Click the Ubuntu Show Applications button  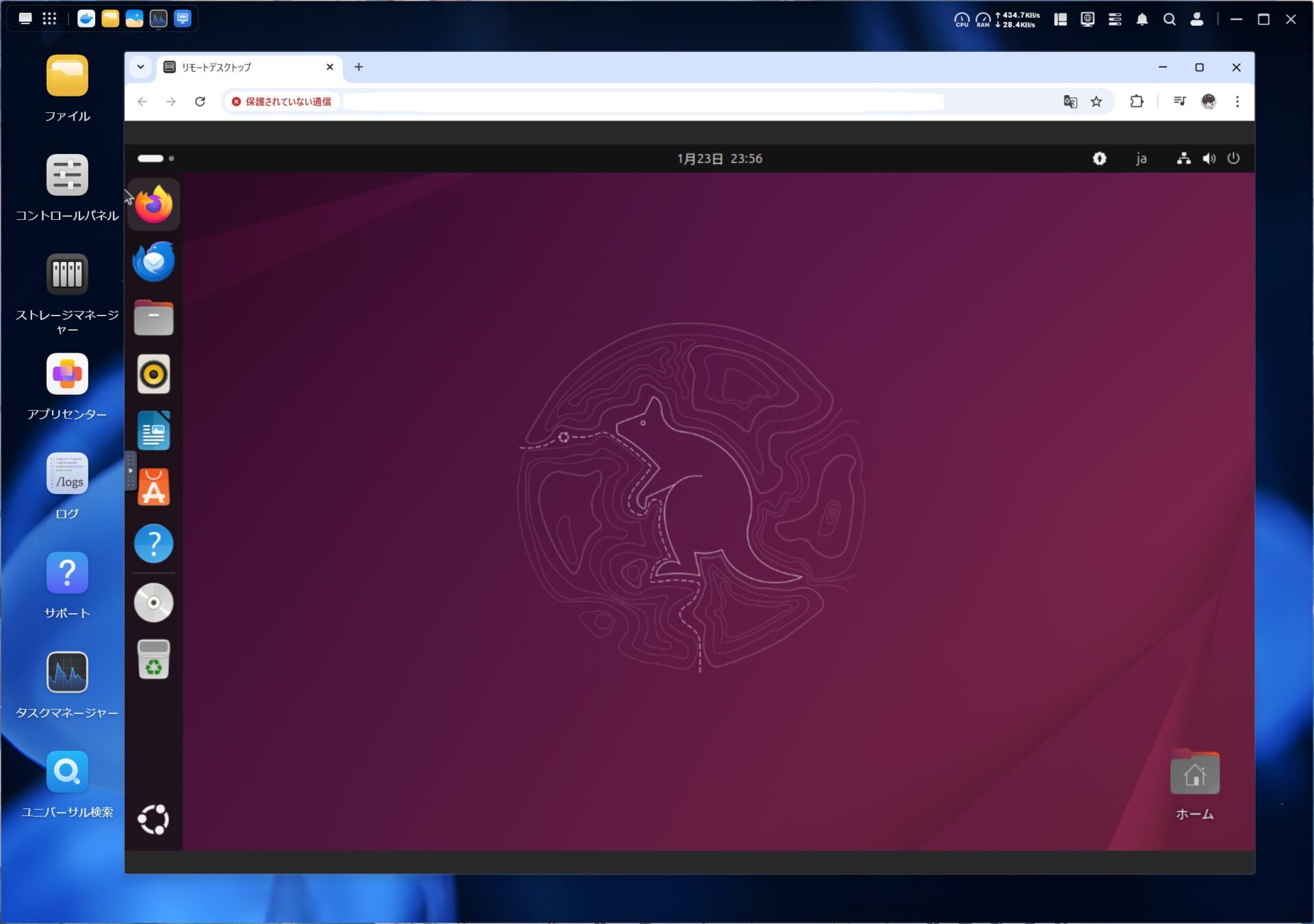(153, 819)
